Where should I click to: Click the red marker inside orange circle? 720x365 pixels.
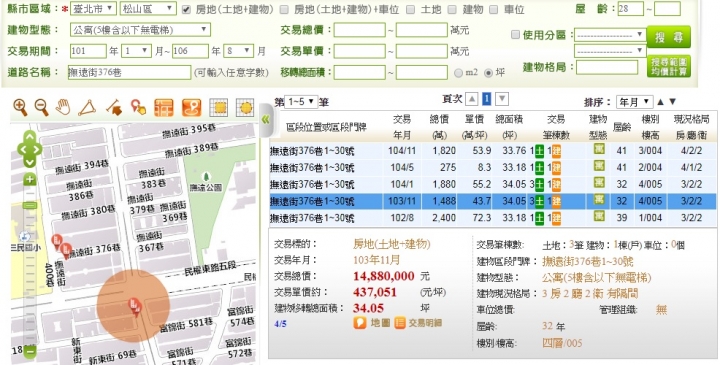click(135, 306)
